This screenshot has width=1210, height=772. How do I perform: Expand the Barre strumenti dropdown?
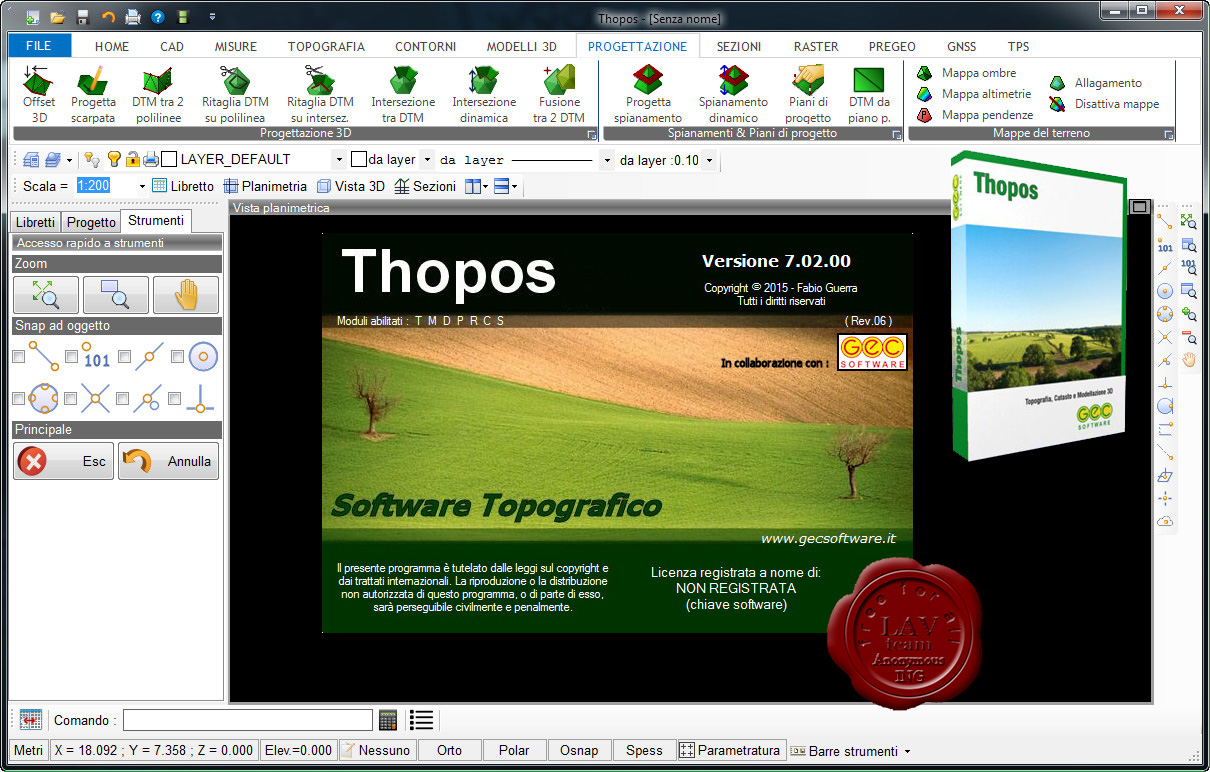907,751
